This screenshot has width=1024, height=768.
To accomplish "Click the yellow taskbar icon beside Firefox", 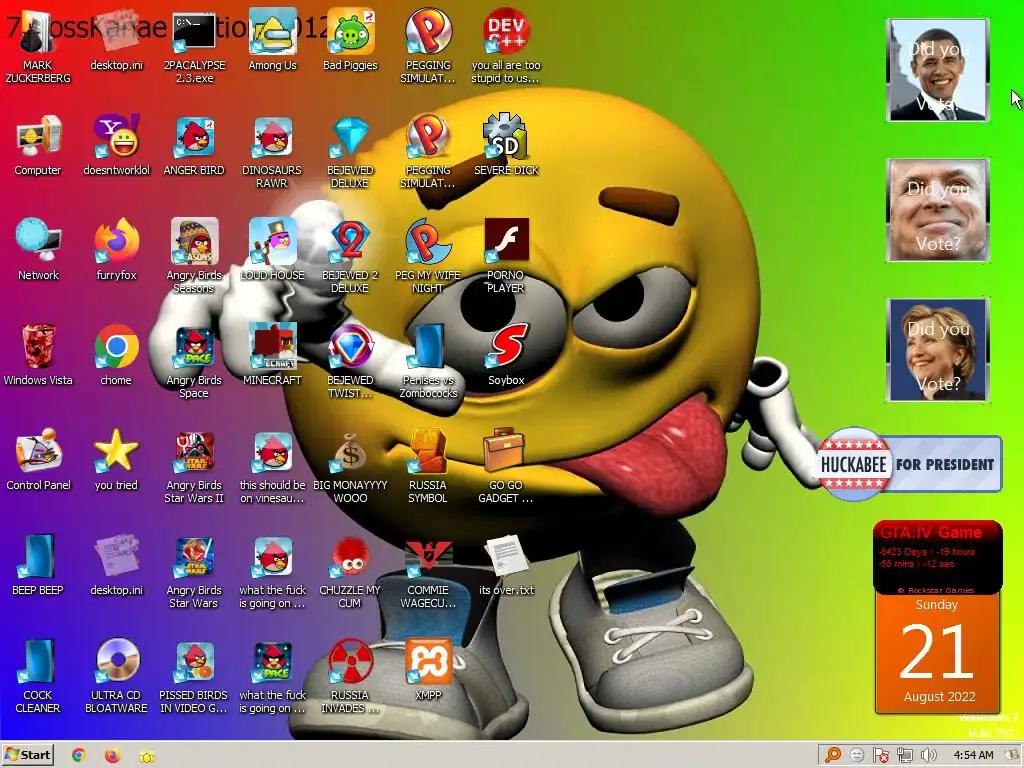I will coord(147,756).
